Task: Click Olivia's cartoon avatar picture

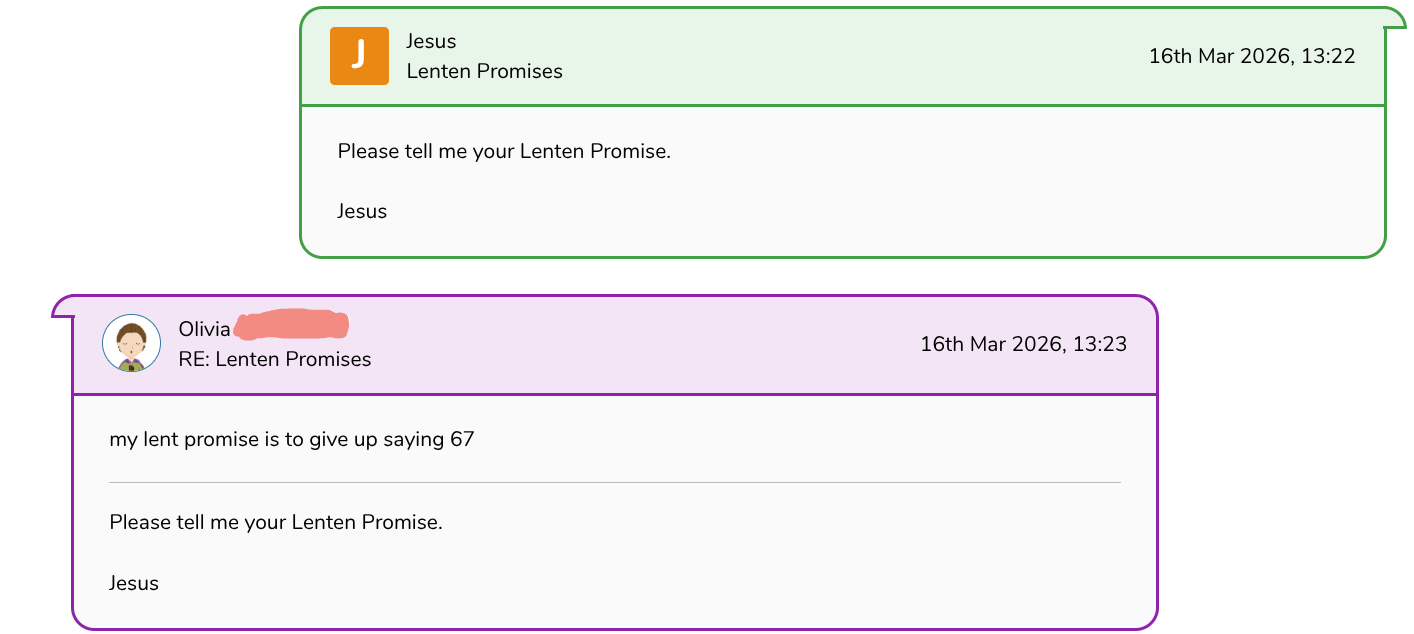Action: 132,344
